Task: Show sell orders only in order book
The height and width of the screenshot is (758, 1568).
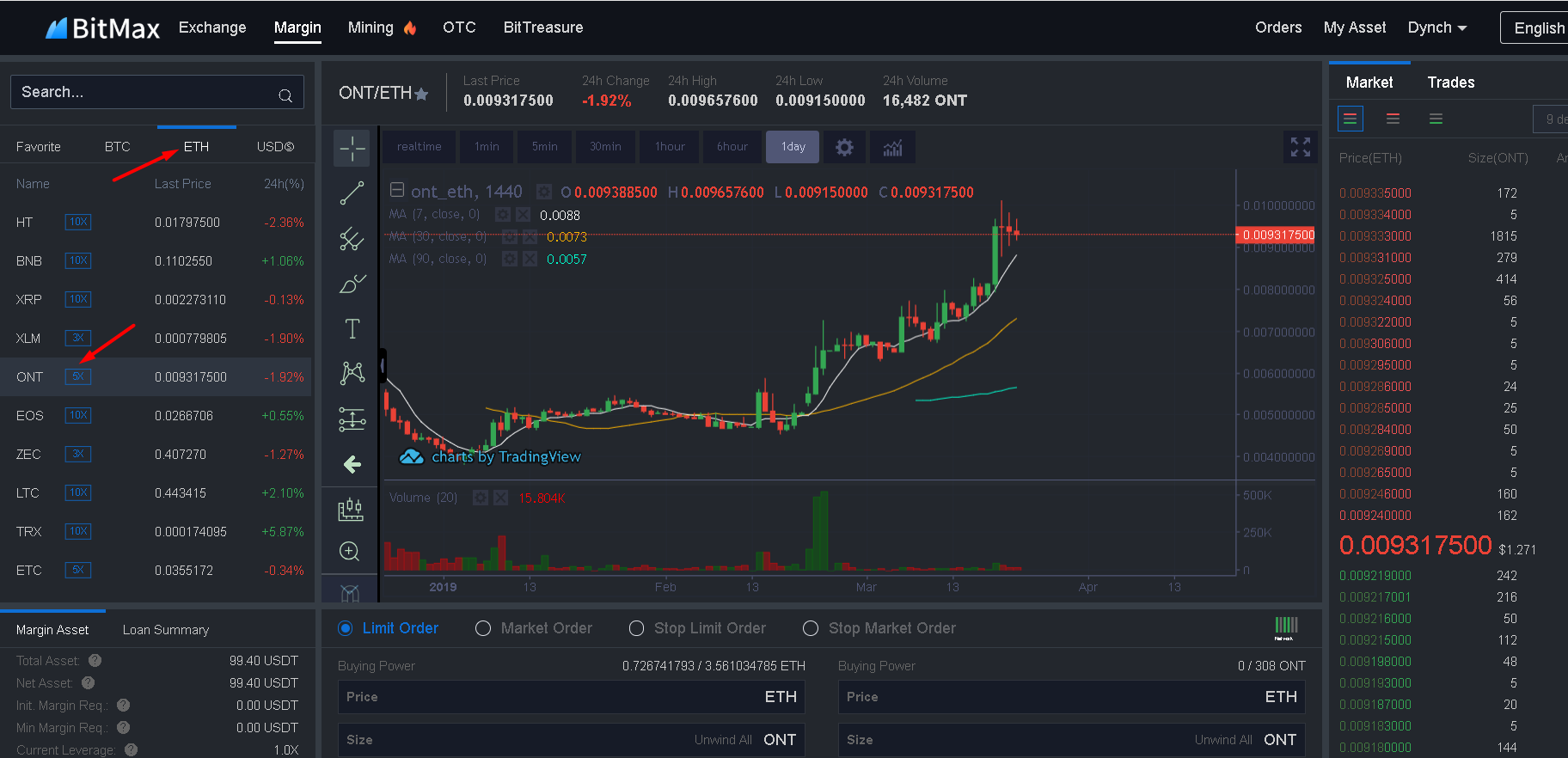Action: click(x=1393, y=119)
